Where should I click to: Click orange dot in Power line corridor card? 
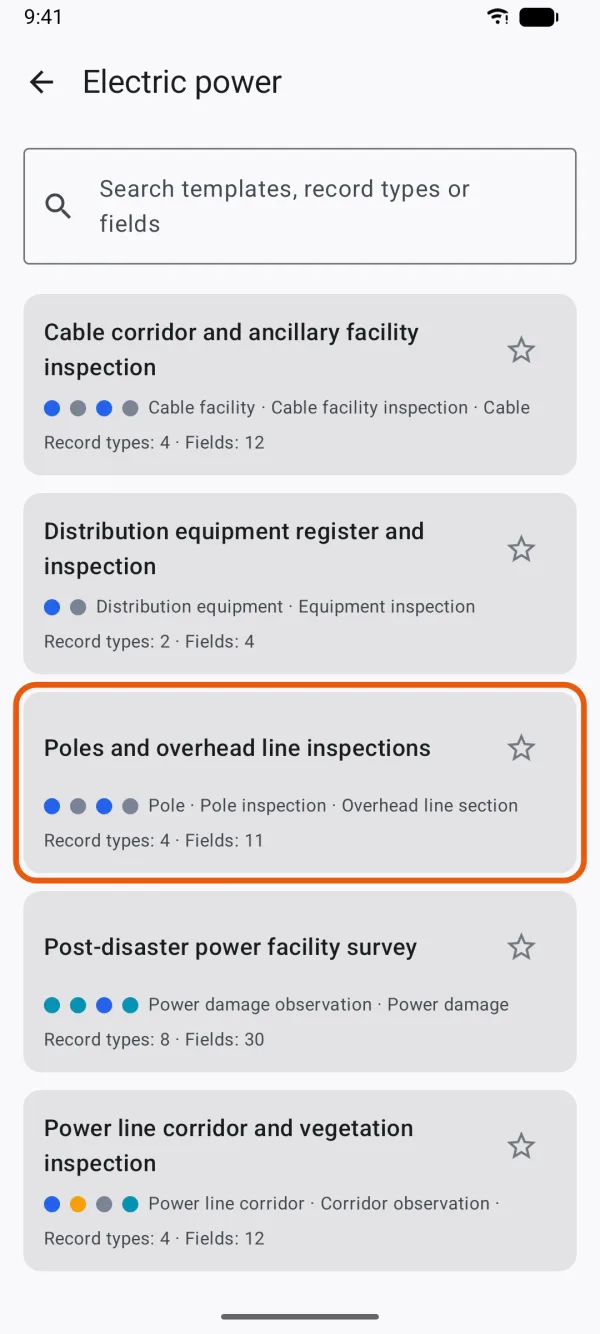(78, 1204)
